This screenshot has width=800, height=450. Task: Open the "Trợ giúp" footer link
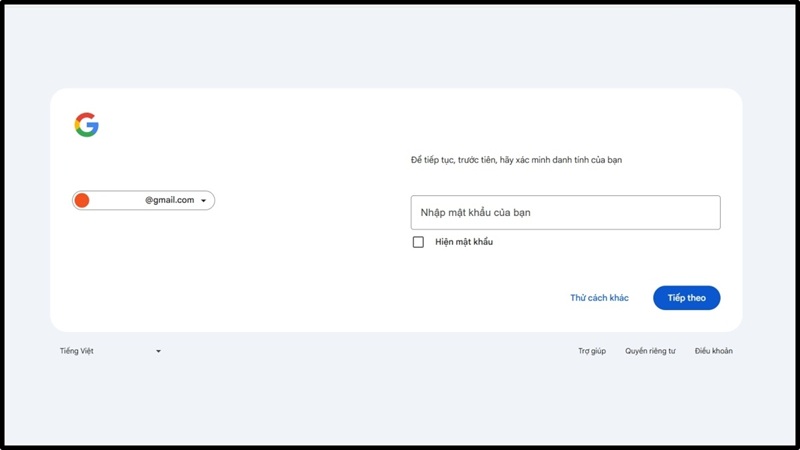tap(591, 351)
